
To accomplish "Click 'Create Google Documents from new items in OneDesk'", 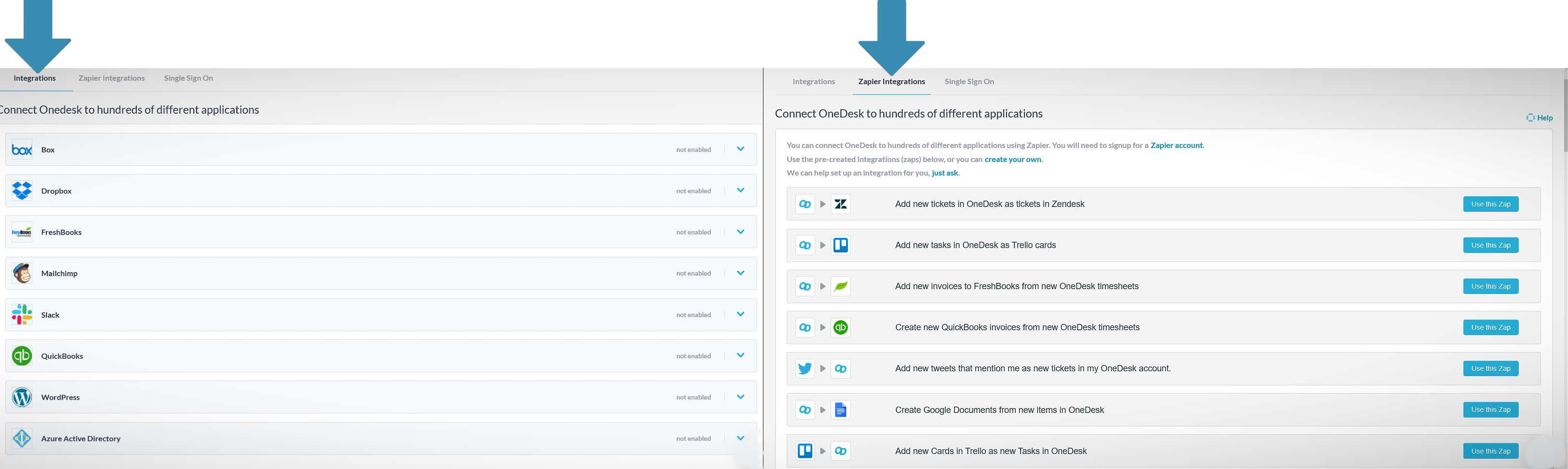I will [999, 410].
